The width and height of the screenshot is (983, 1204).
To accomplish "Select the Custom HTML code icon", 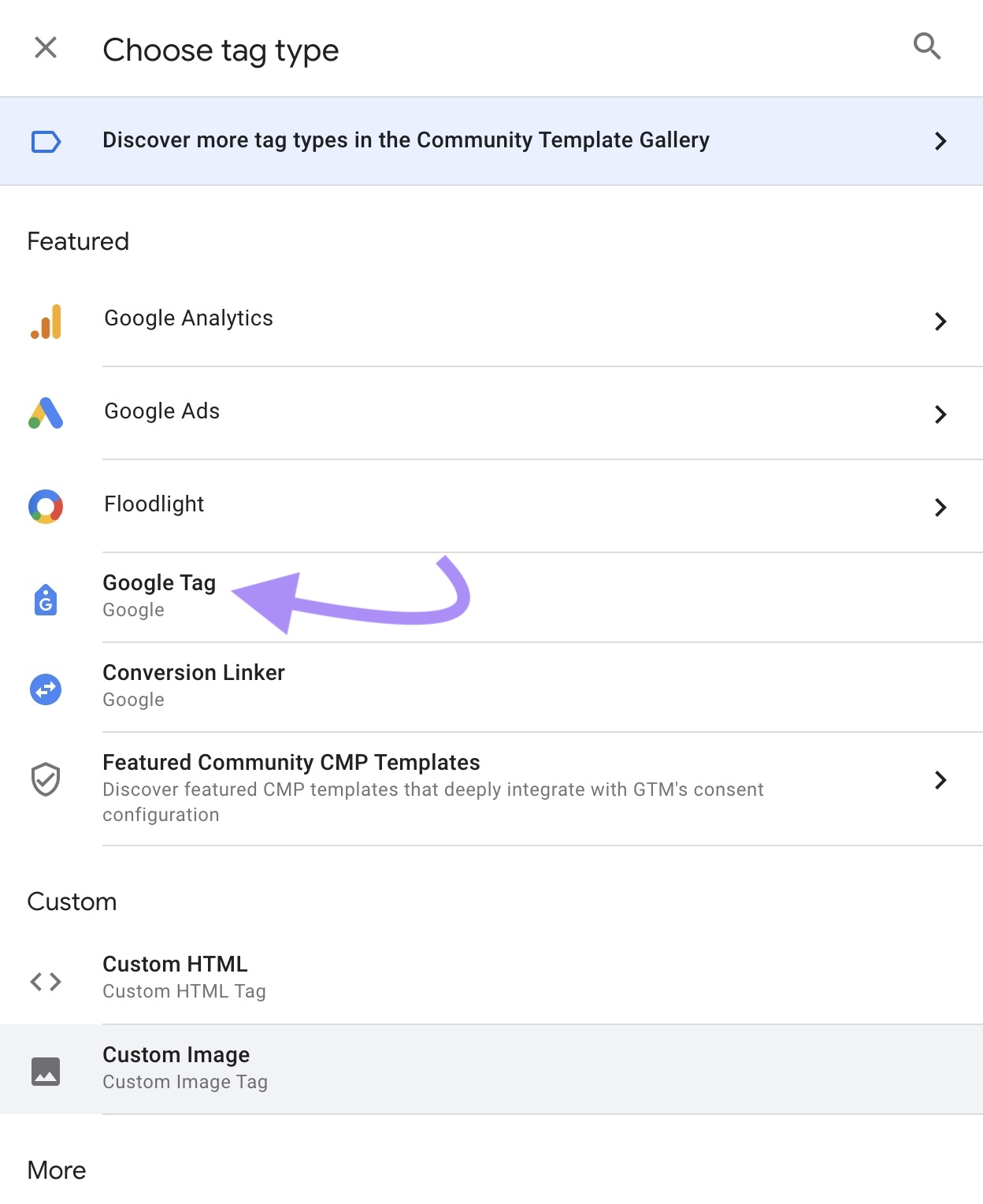I will click(45, 980).
